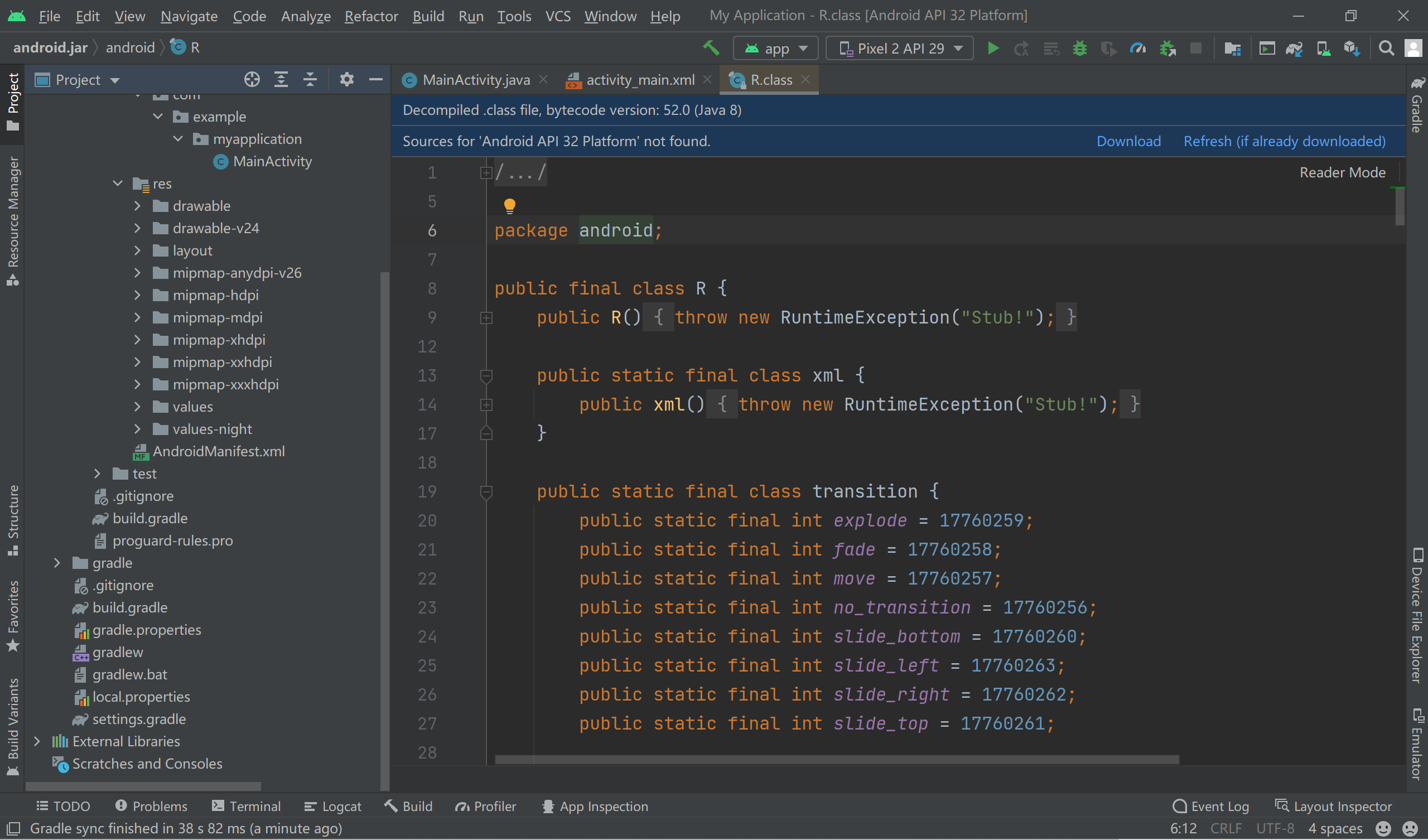Toggle the Structure tool window
1428x840 pixels.
(x=13, y=513)
